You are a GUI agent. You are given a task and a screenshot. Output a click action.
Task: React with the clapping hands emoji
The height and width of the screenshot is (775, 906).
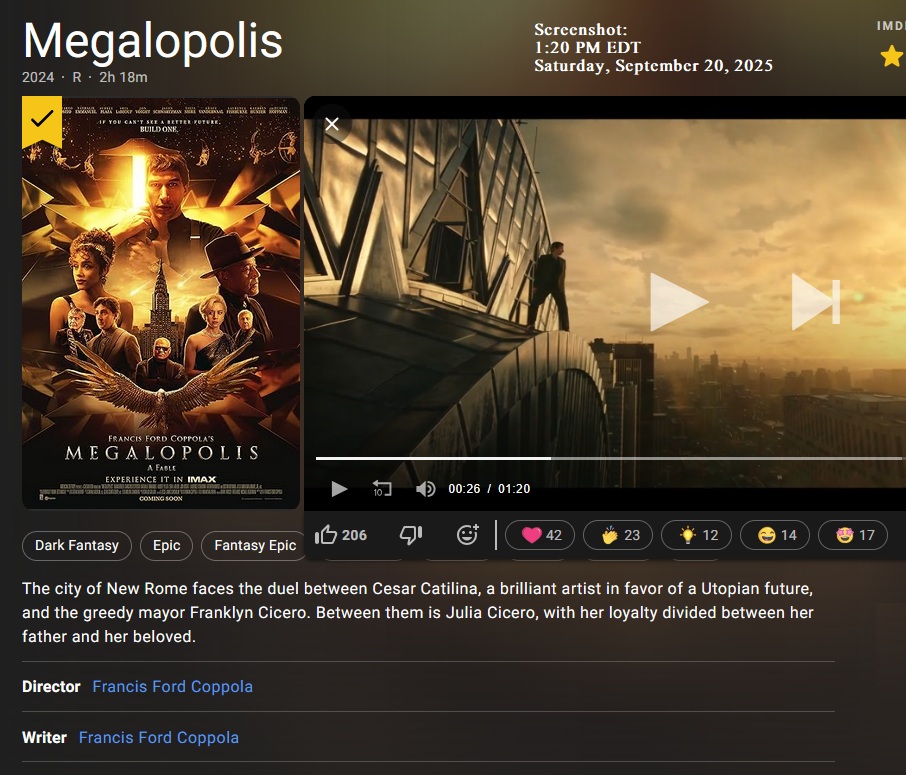coord(619,535)
